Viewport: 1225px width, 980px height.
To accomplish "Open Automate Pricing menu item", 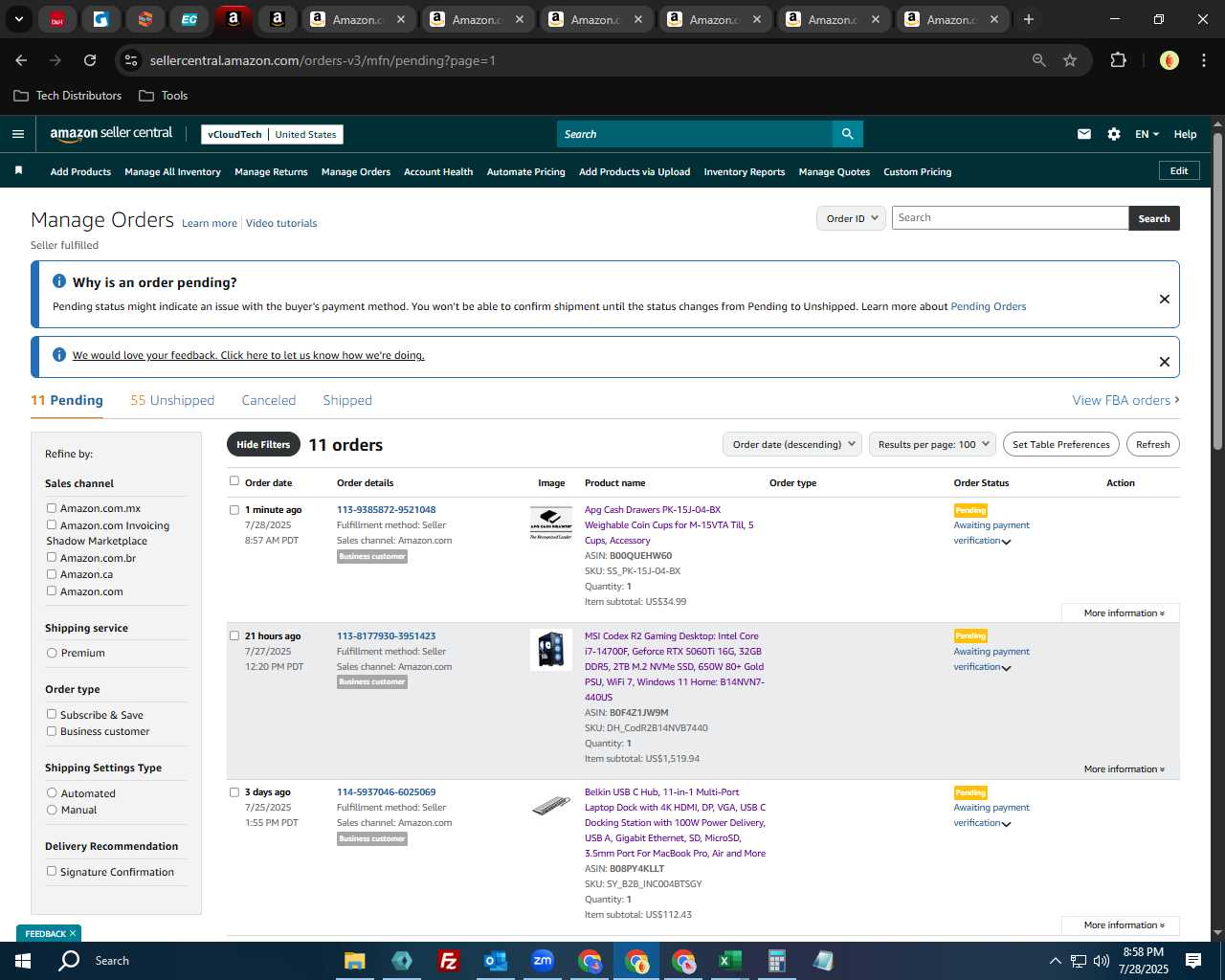I will 525,172.
